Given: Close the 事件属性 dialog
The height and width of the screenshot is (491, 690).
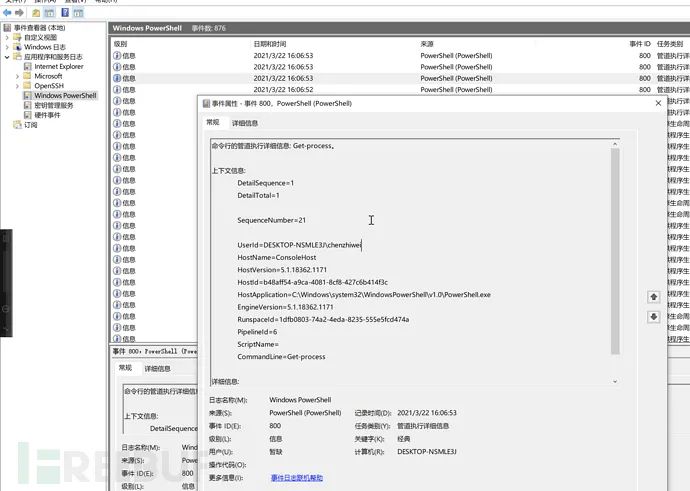Looking at the screenshot, I should click(658, 103).
